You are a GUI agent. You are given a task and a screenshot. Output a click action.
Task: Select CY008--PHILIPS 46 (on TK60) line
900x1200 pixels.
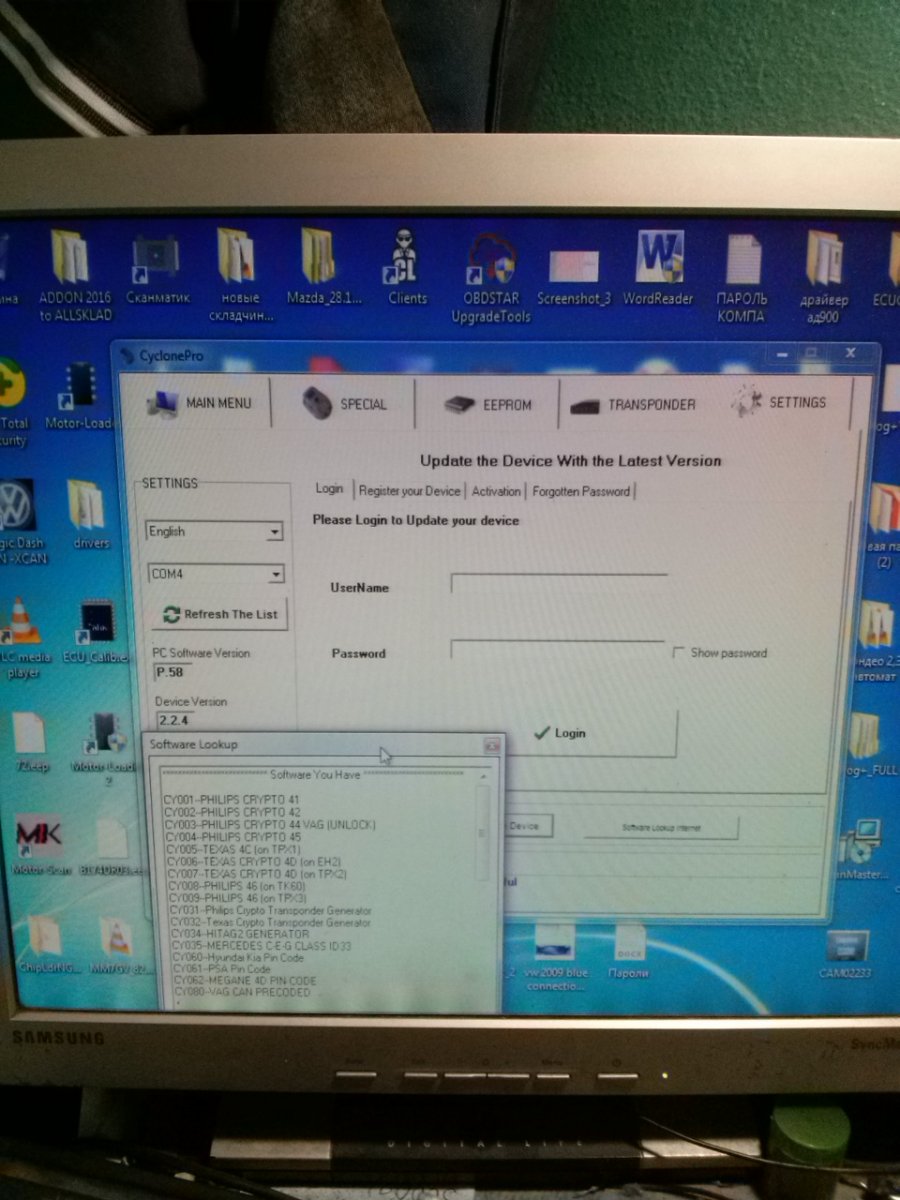[x=237, y=886]
